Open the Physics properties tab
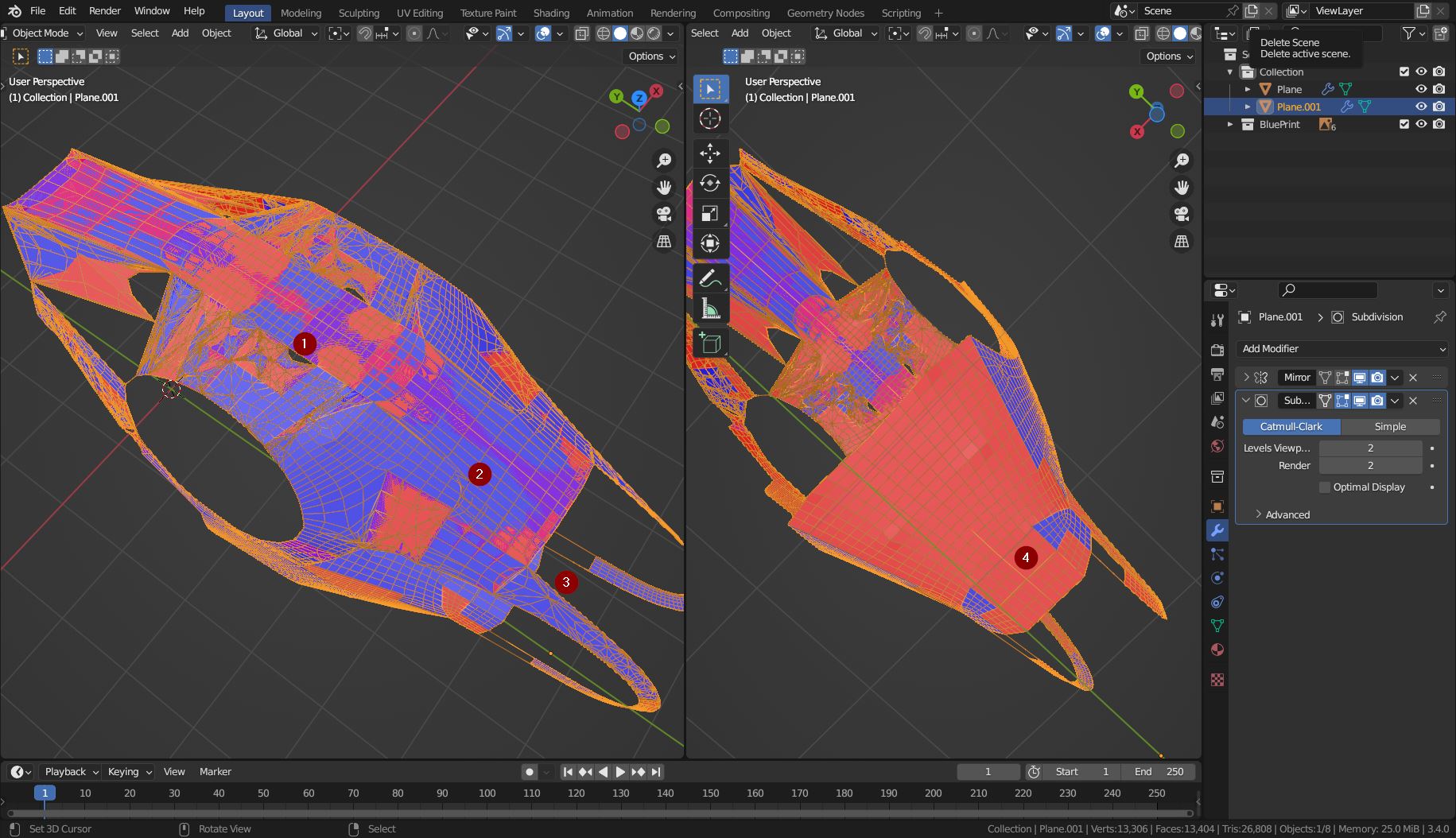This screenshot has width=1456, height=838. [x=1217, y=578]
